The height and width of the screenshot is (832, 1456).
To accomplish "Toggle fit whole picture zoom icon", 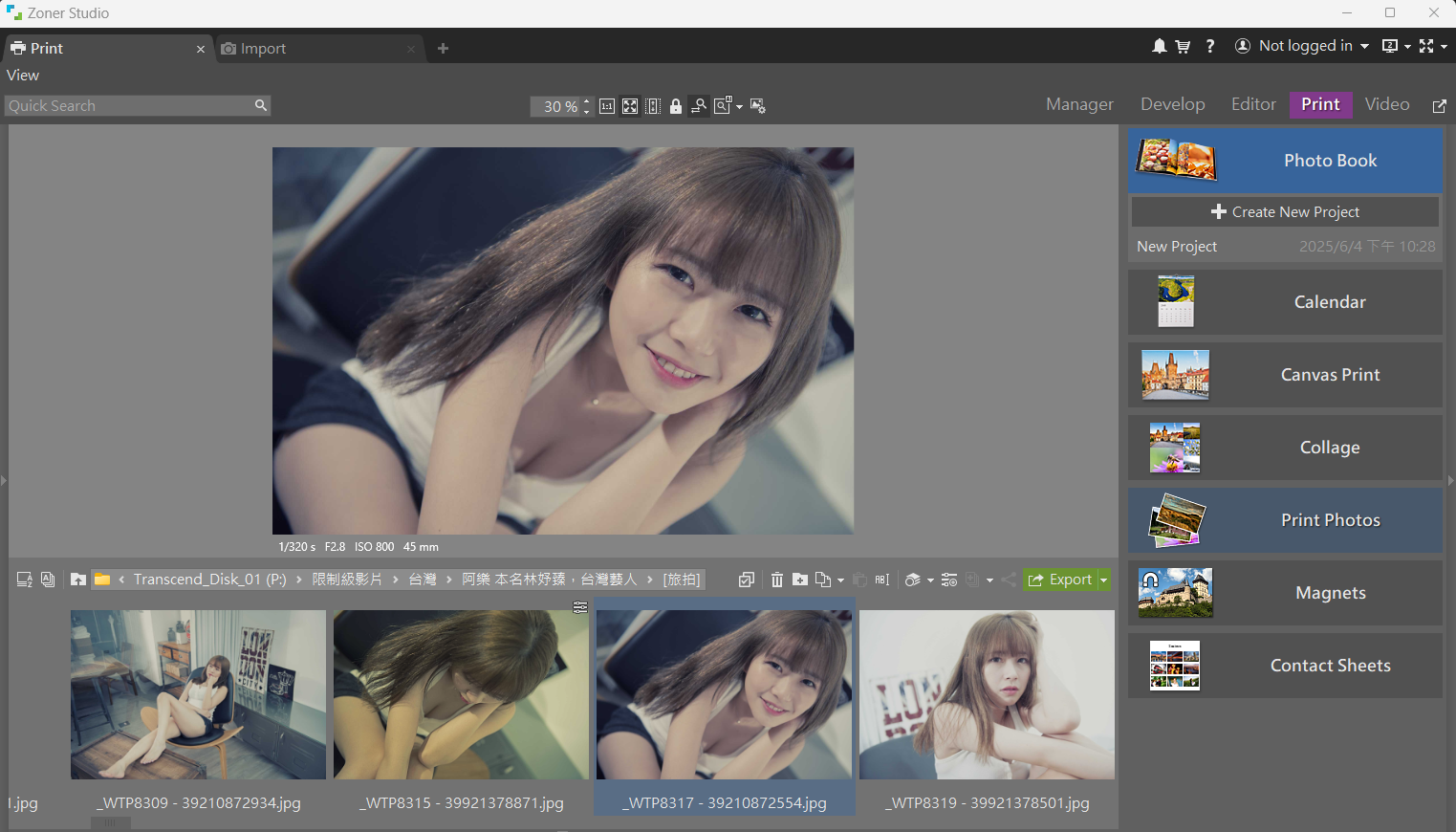I will pos(630,106).
